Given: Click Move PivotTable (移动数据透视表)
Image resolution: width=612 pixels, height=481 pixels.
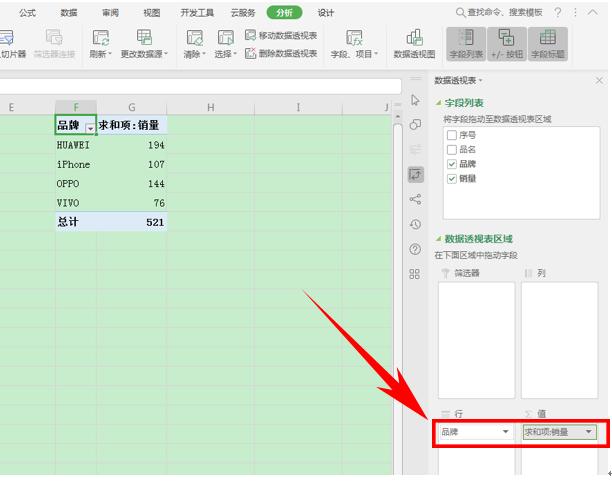Looking at the screenshot, I should pyautogui.click(x=281, y=36).
